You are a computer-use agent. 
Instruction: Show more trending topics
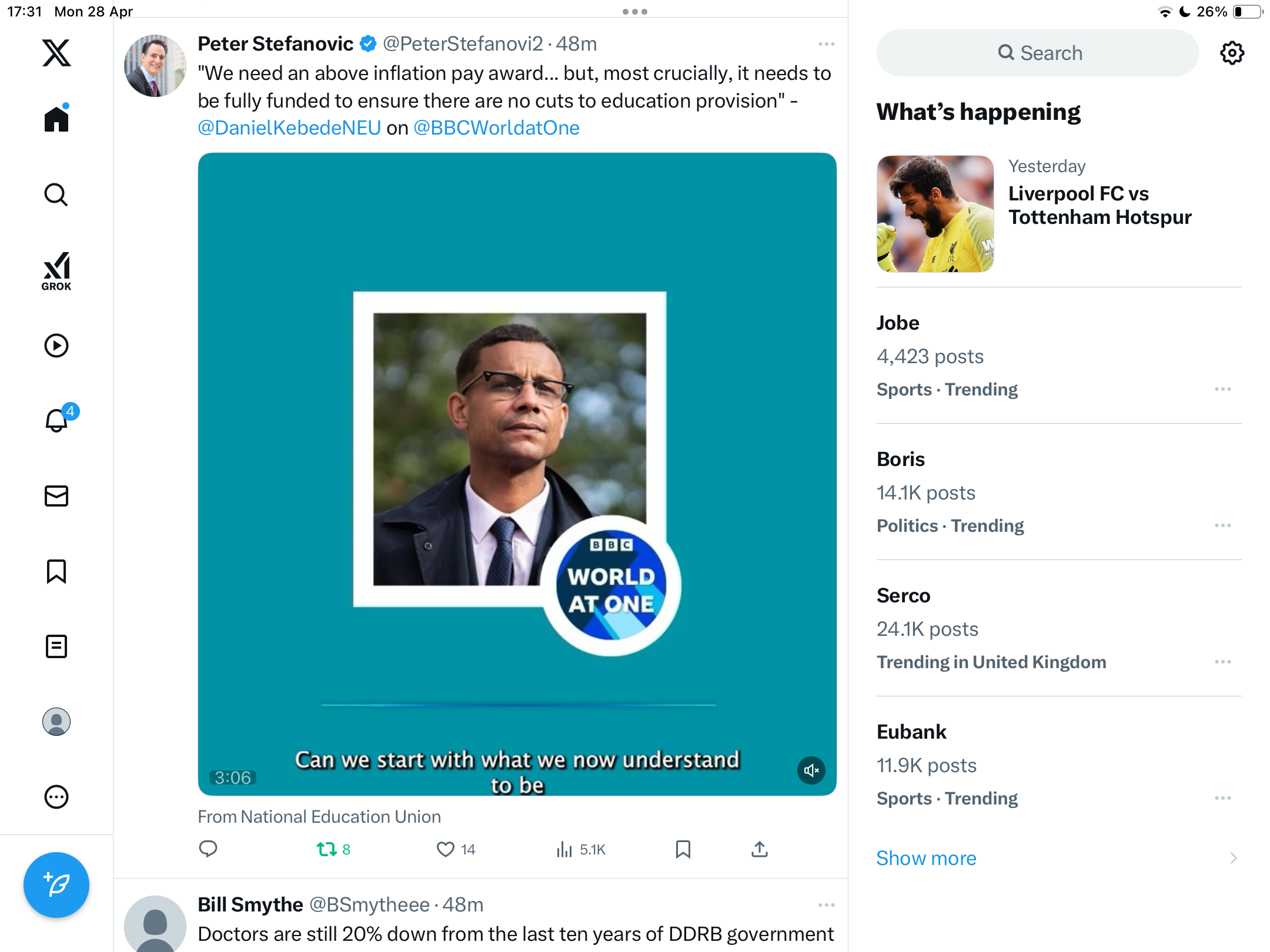[926, 858]
